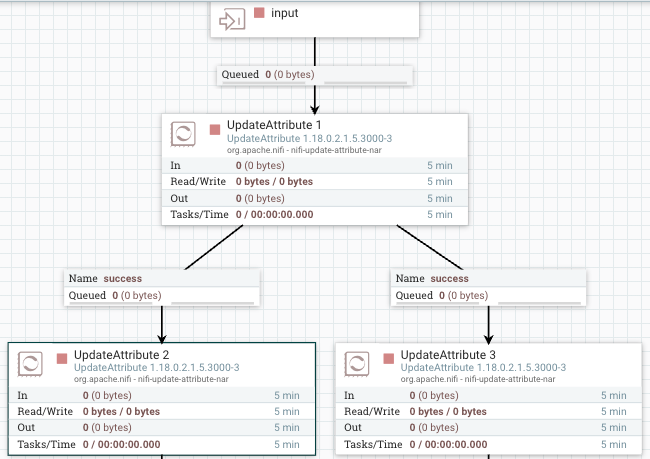Click the Out row of UpdateAttribute 2

pyautogui.click(x=162, y=427)
